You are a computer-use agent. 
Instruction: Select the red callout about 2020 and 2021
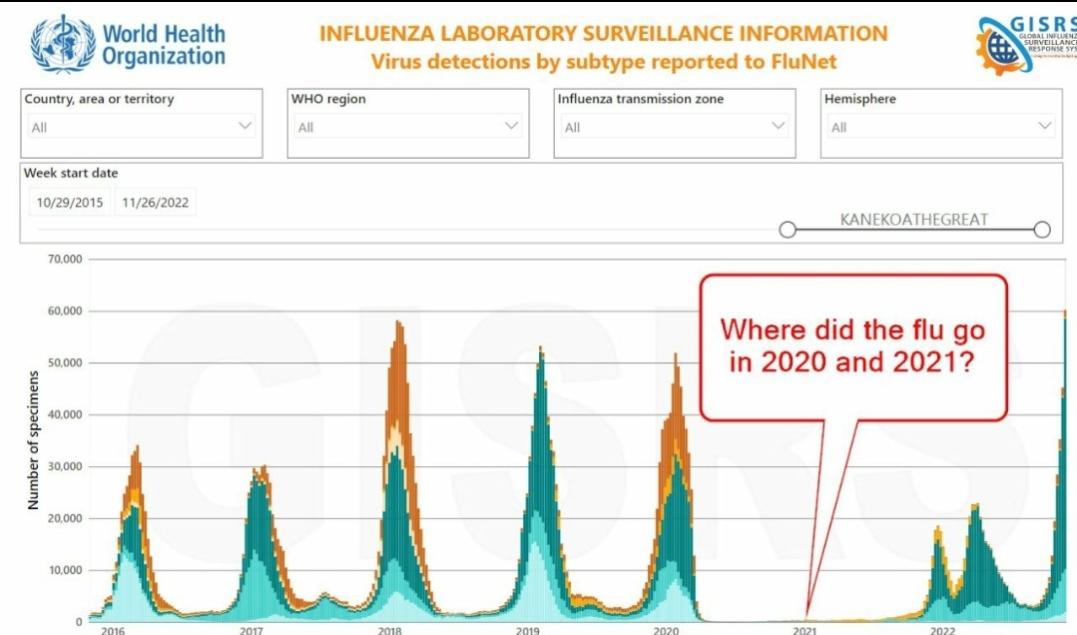click(x=852, y=345)
